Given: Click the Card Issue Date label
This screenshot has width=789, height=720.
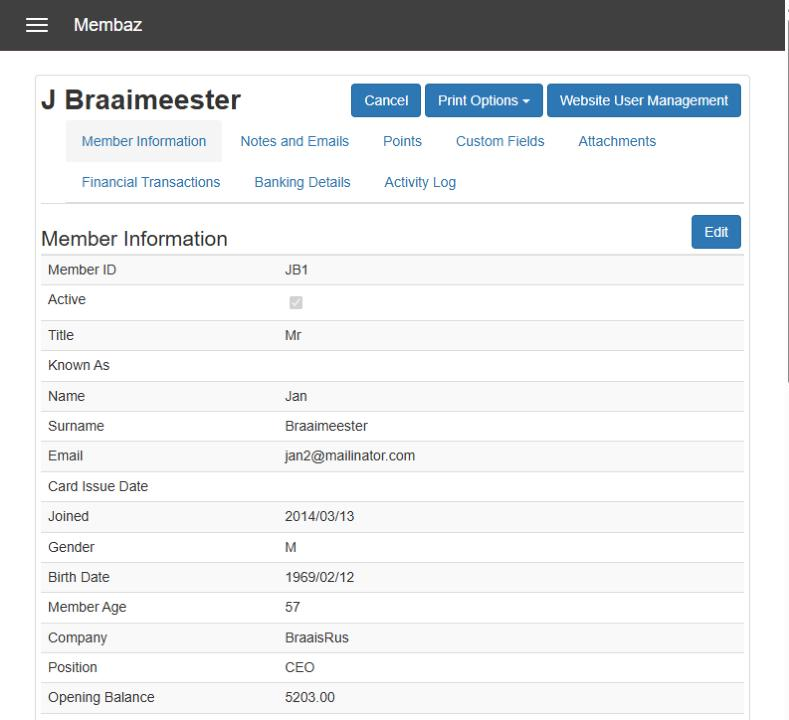Looking at the screenshot, I should pyautogui.click(x=98, y=486).
